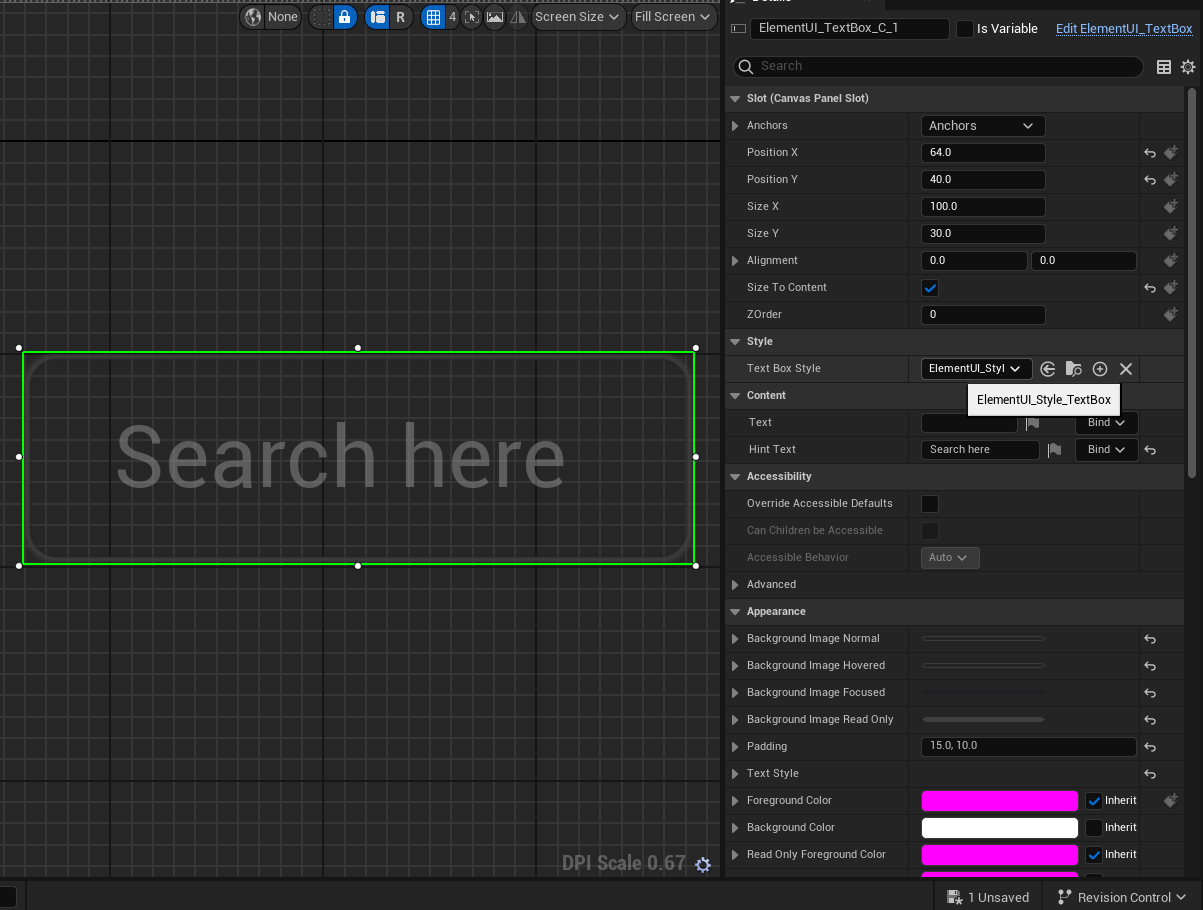Collapse the Style section header
The width and height of the screenshot is (1203, 910).
[736, 342]
